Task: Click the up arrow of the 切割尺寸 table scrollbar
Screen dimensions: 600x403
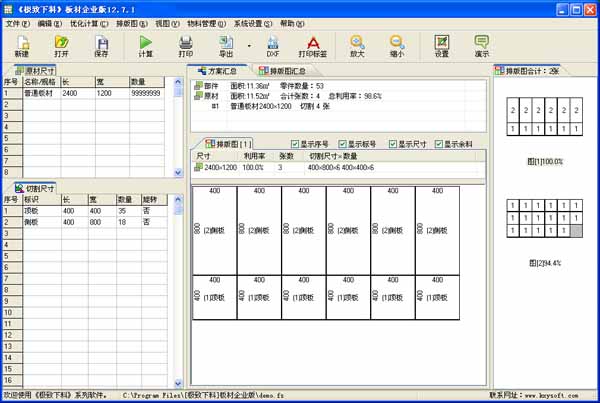Action: 178,199
